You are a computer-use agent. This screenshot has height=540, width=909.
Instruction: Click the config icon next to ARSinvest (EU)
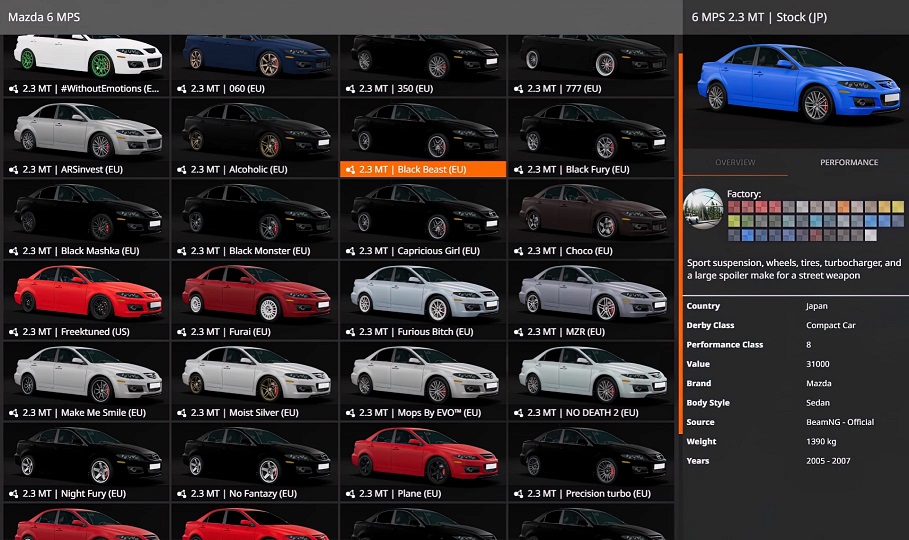13,170
